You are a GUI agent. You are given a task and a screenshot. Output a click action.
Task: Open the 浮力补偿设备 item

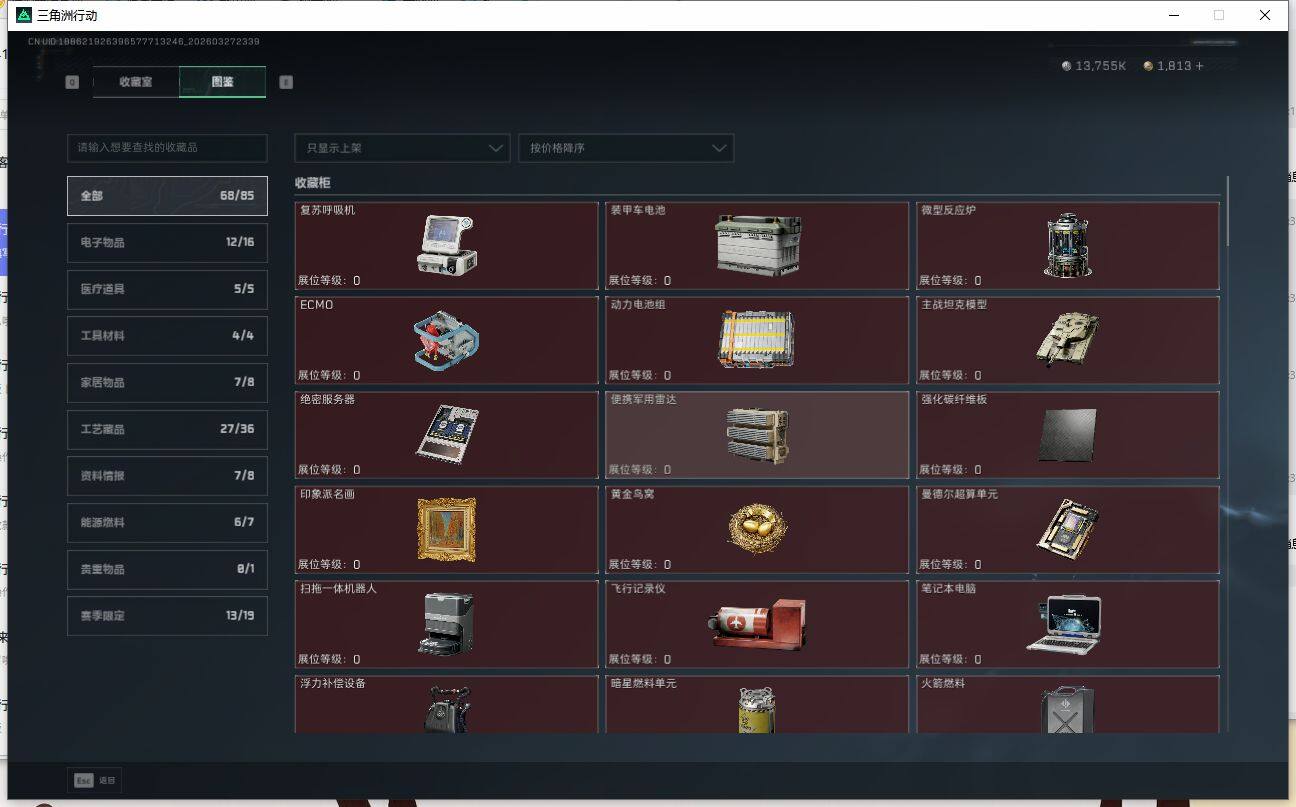pyautogui.click(x=447, y=705)
